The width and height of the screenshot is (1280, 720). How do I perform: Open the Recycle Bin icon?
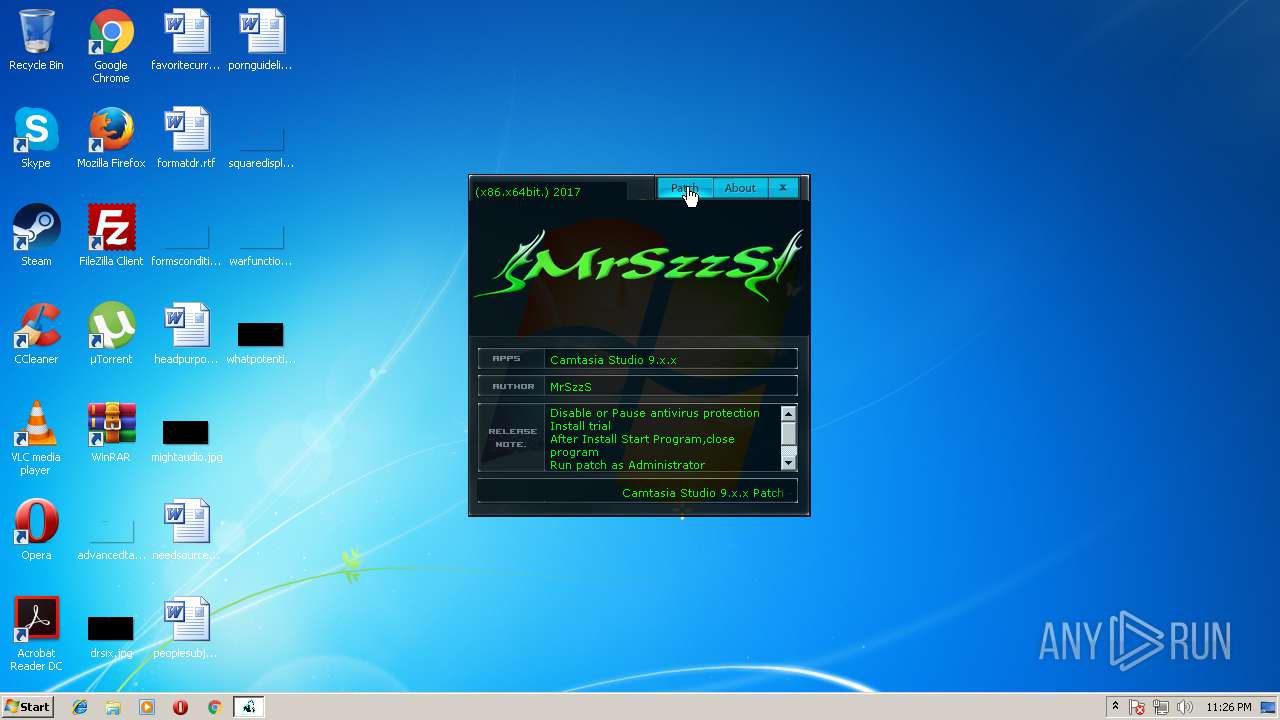click(x=36, y=40)
